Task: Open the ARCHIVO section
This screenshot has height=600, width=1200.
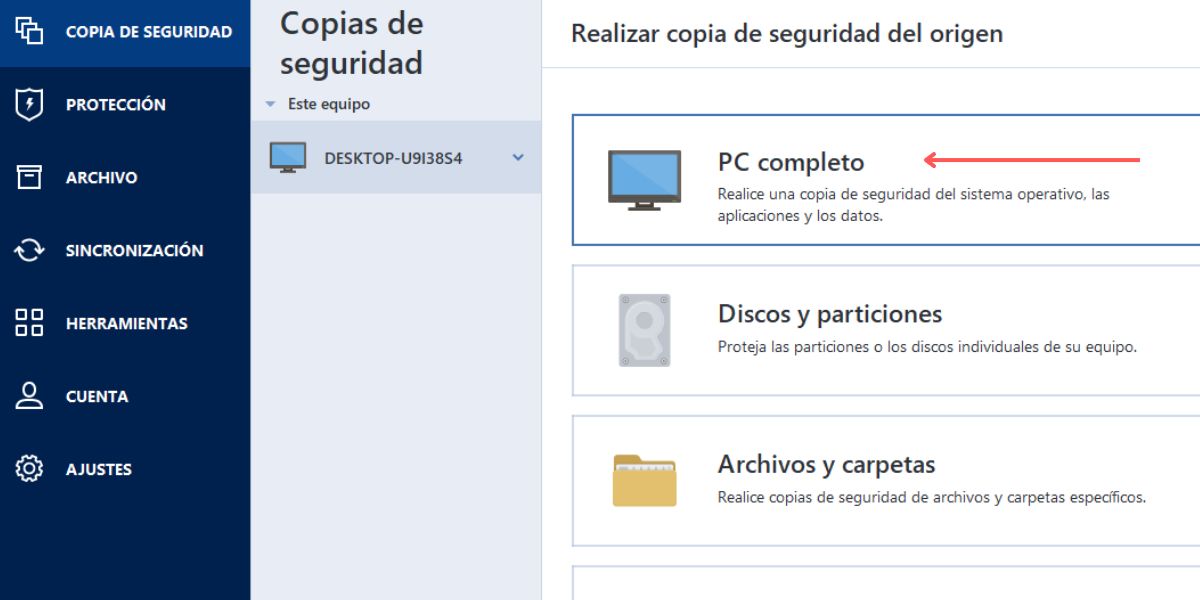Action: (x=125, y=177)
